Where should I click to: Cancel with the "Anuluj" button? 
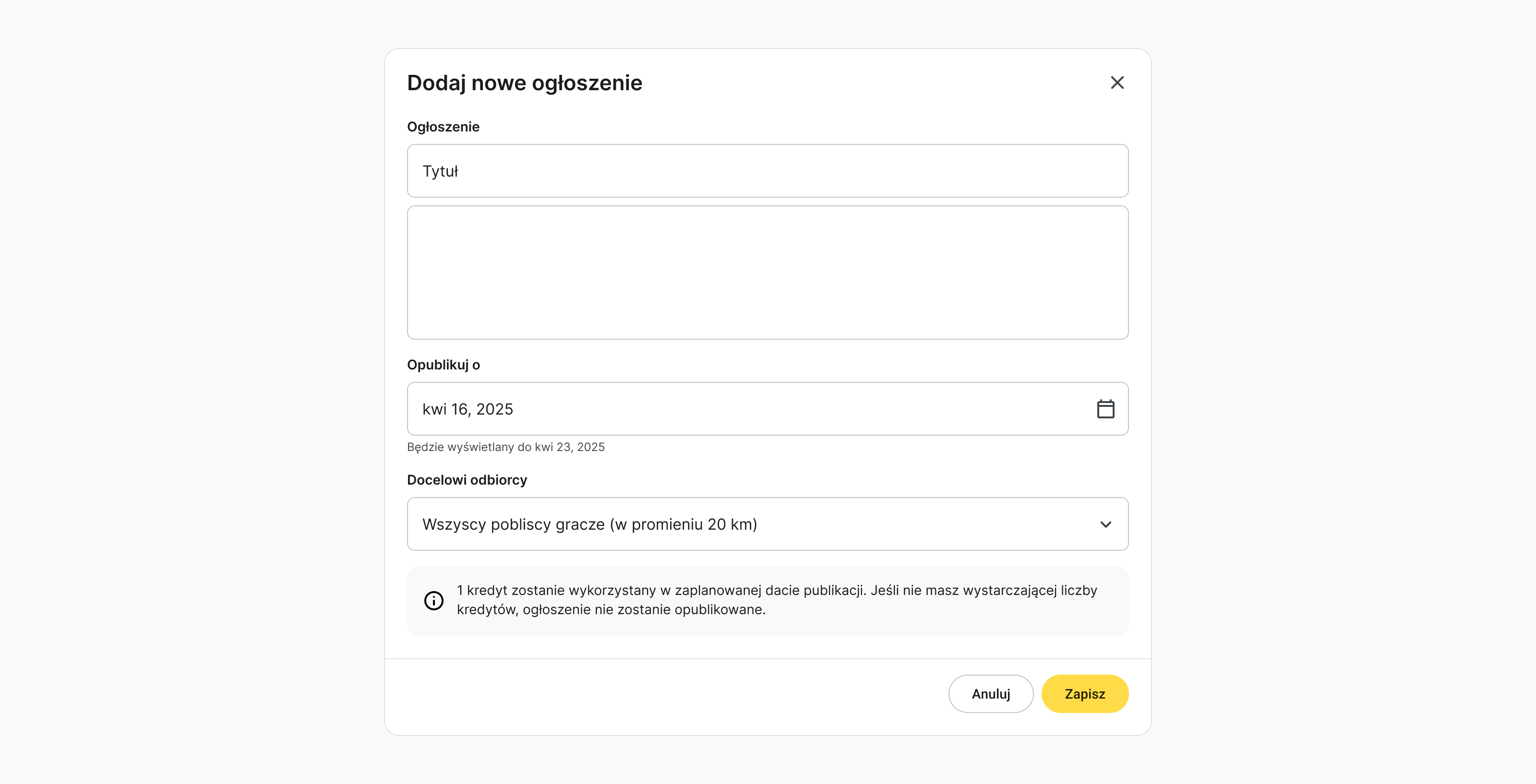(x=990, y=693)
